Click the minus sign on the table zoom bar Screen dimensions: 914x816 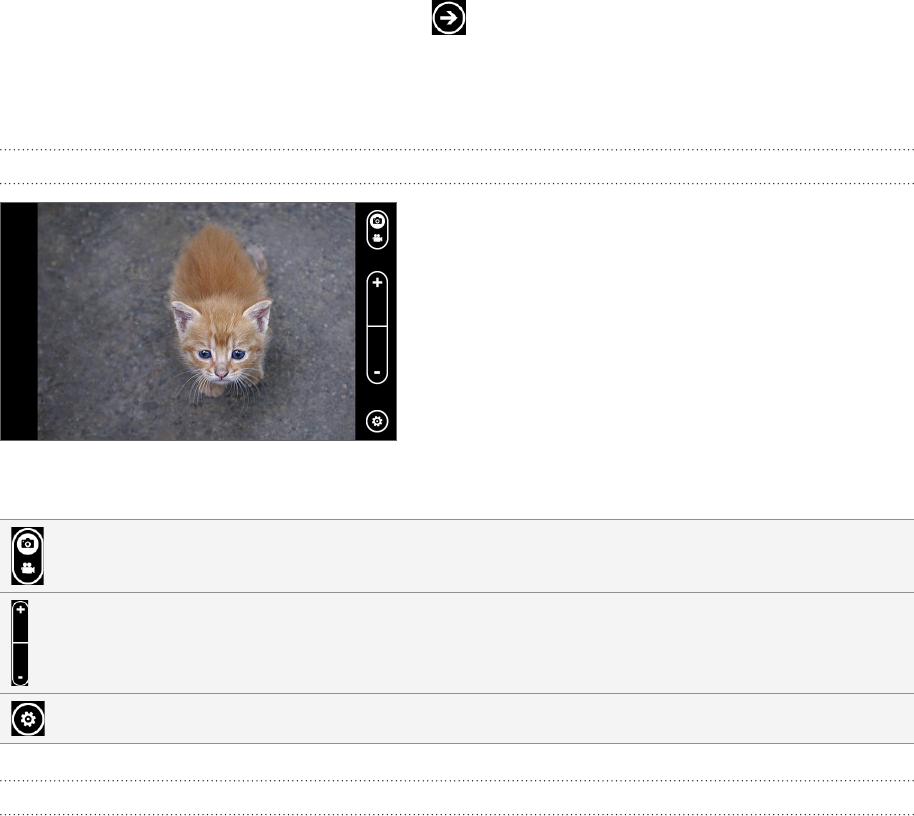click(20, 677)
